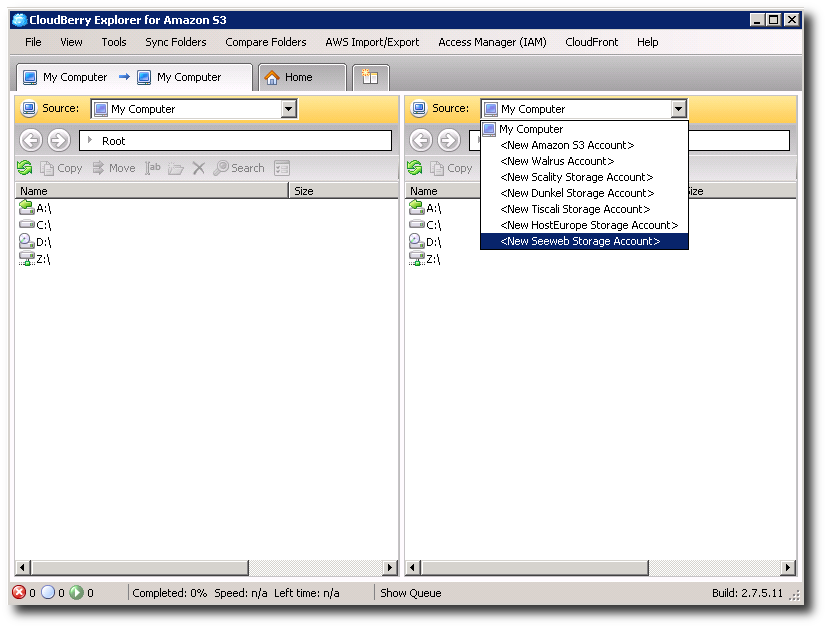This screenshot has width=827, height=628.
Task: Open the Sync Folders menu
Action: [x=176, y=42]
